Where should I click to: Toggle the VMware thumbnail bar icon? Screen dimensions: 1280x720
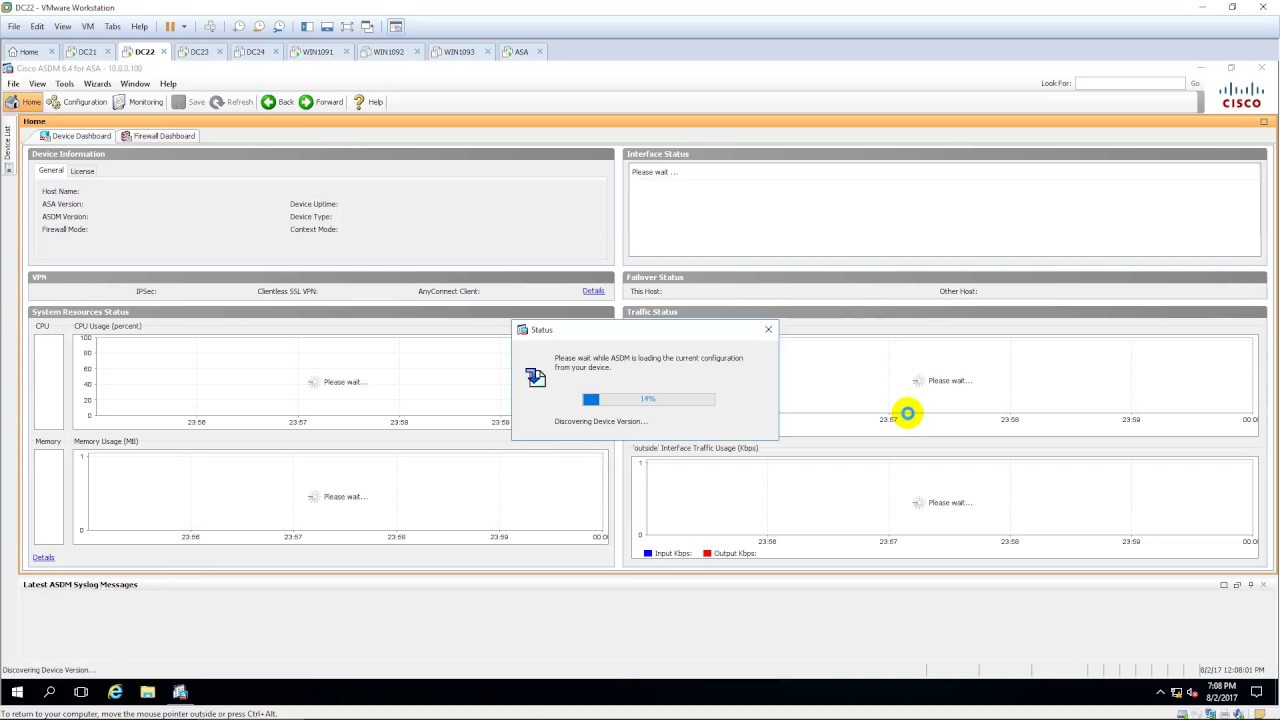tap(327, 26)
